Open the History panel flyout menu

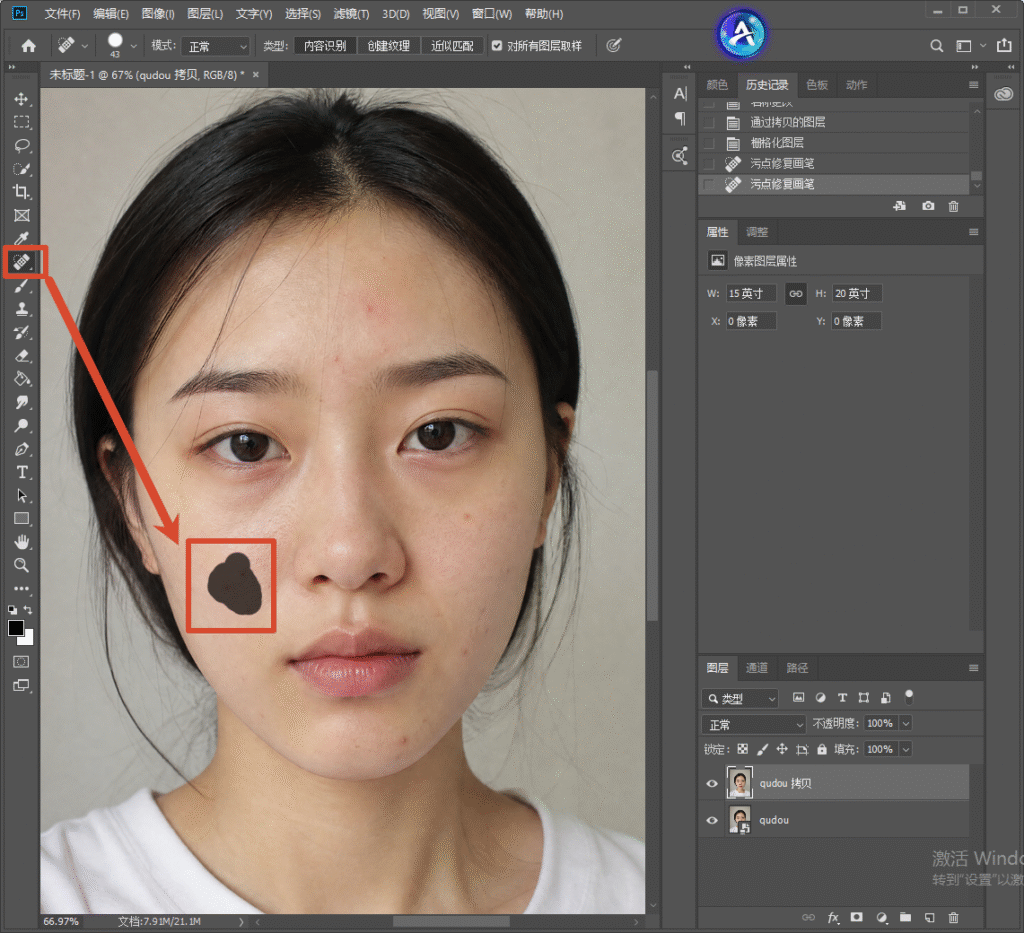(x=973, y=85)
